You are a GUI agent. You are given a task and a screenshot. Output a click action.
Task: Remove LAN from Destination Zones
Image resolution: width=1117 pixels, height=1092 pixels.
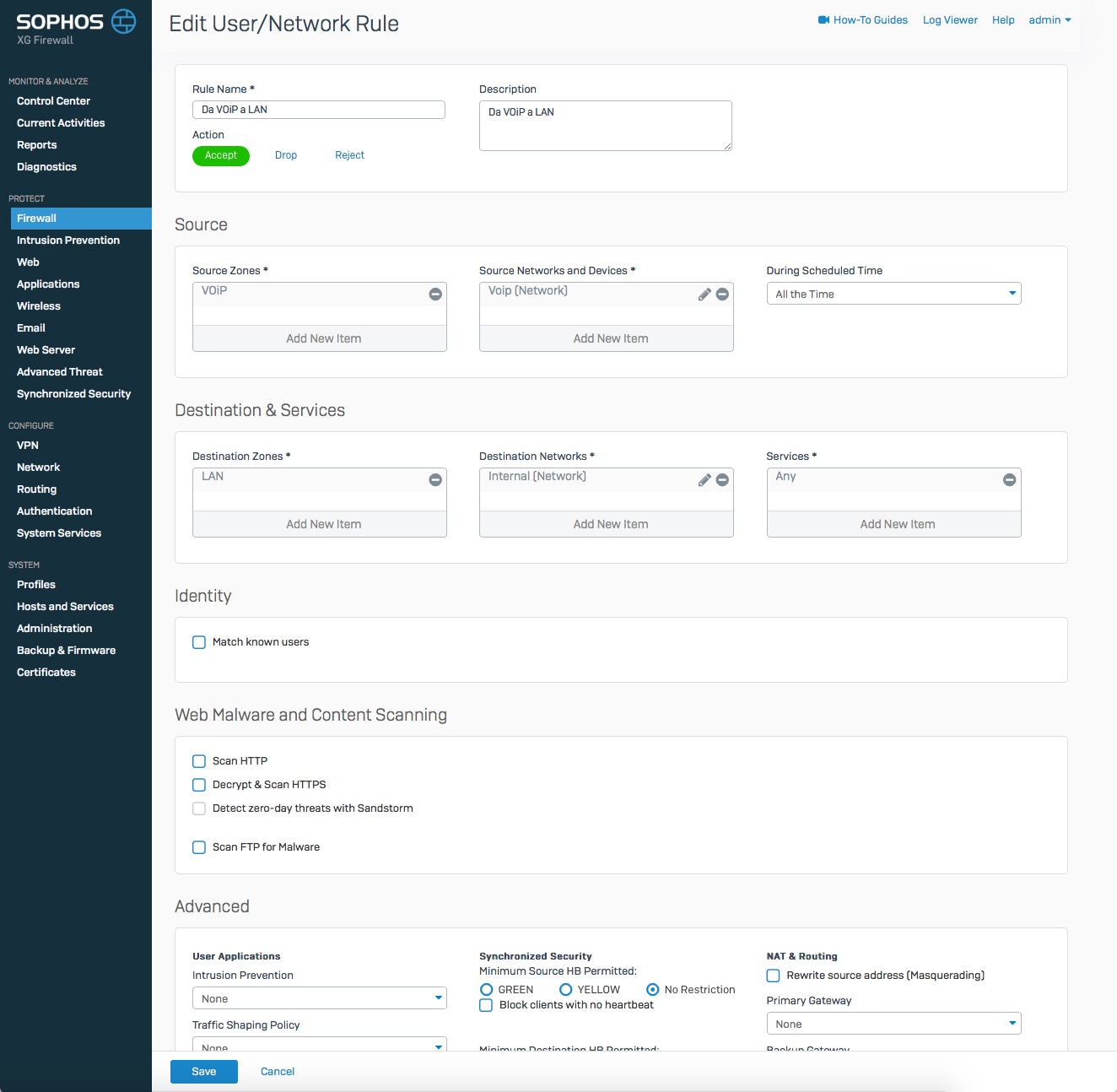(x=435, y=480)
